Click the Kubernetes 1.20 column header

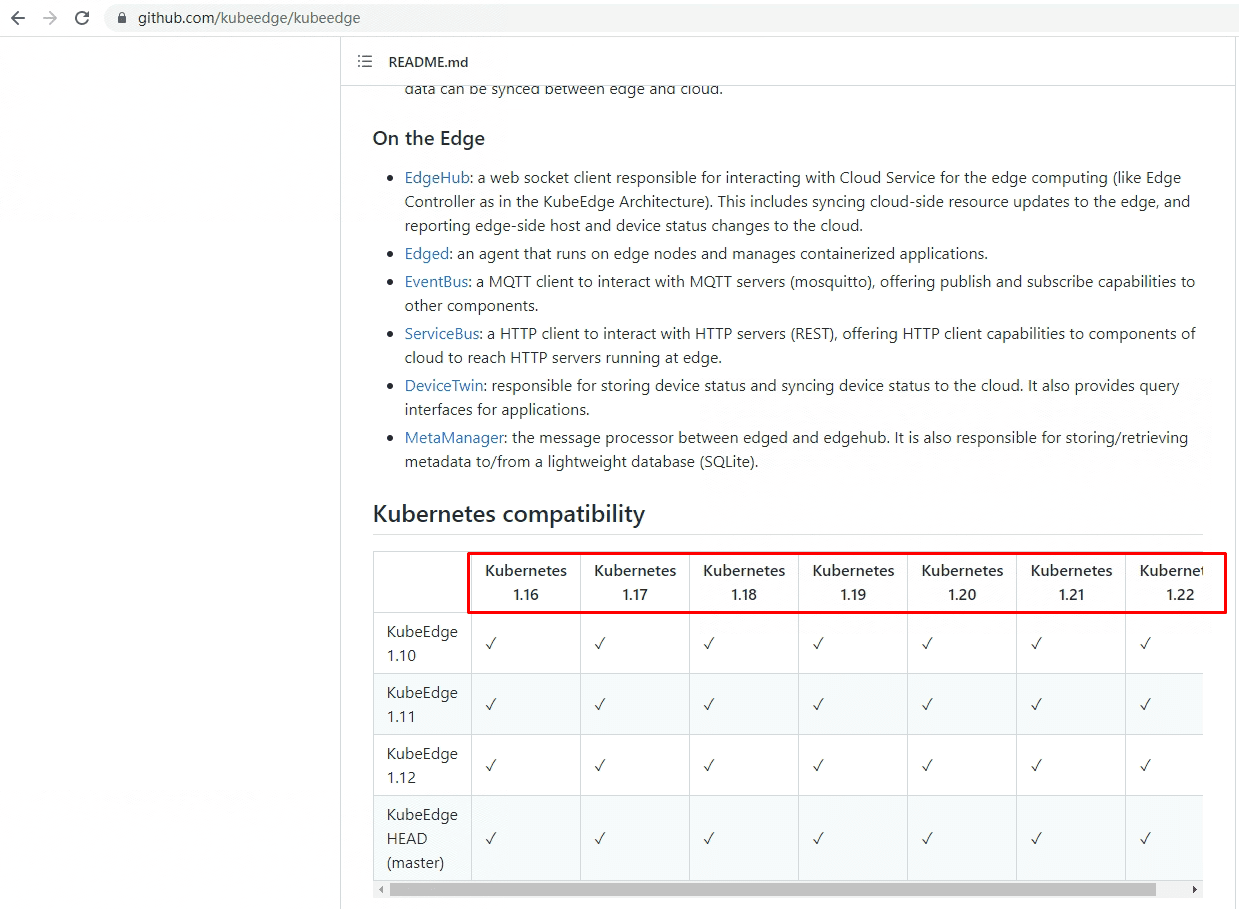click(962, 582)
